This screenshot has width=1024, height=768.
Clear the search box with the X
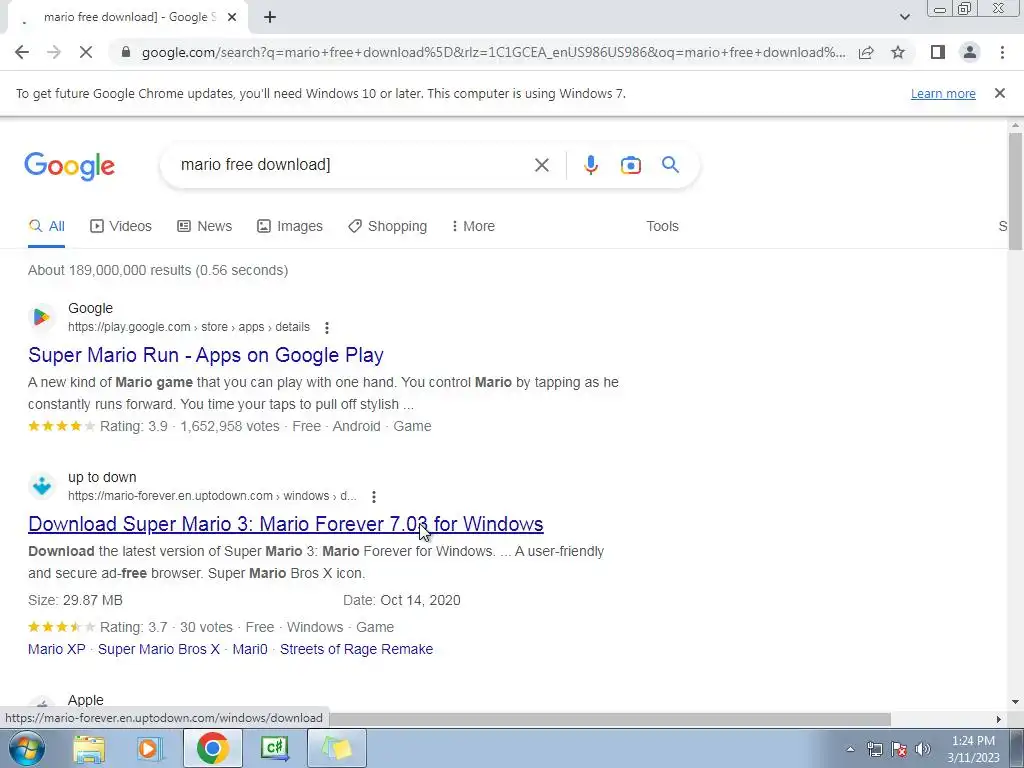tap(541, 165)
